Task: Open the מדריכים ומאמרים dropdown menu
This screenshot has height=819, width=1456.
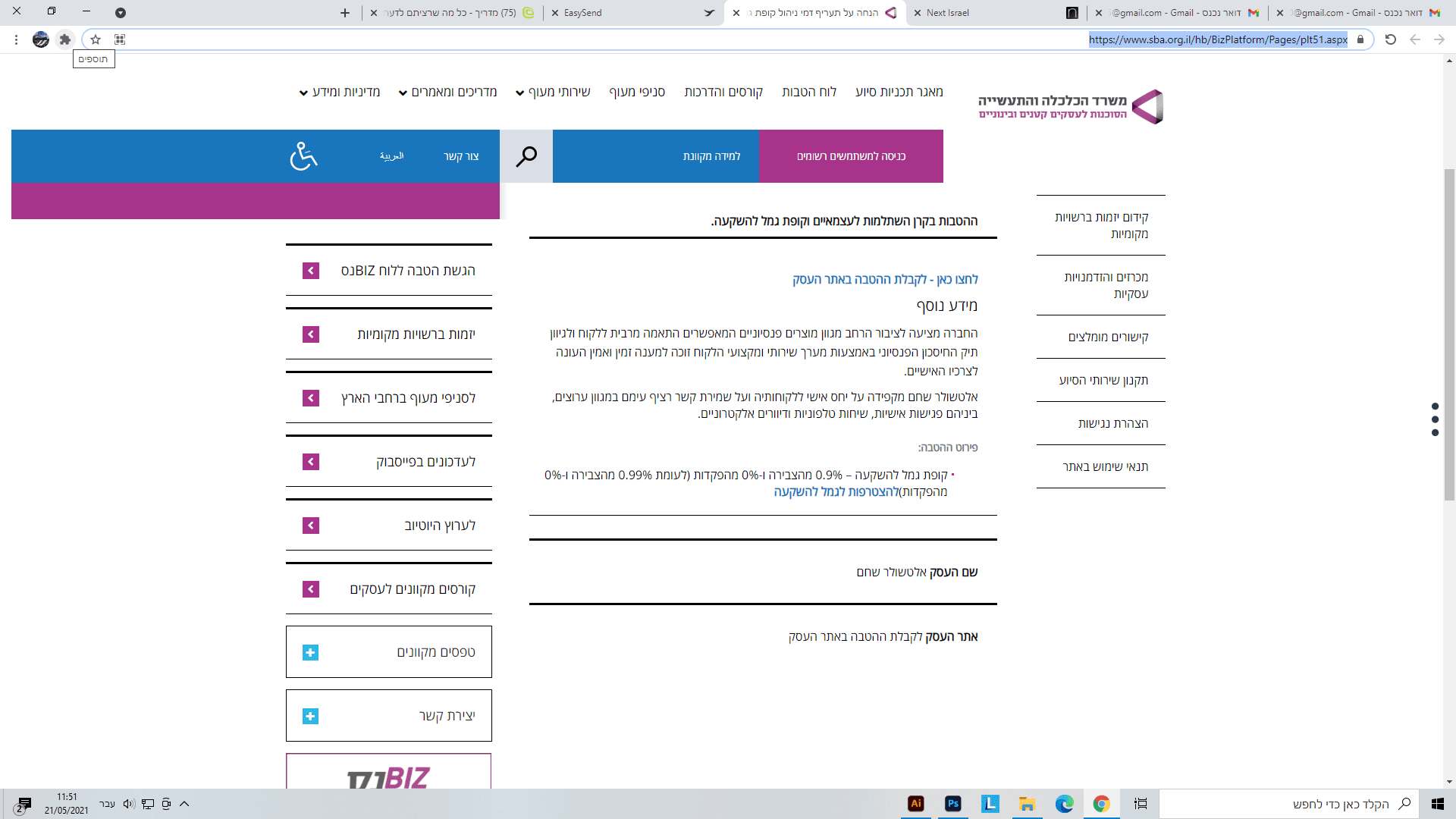Action: (447, 92)
